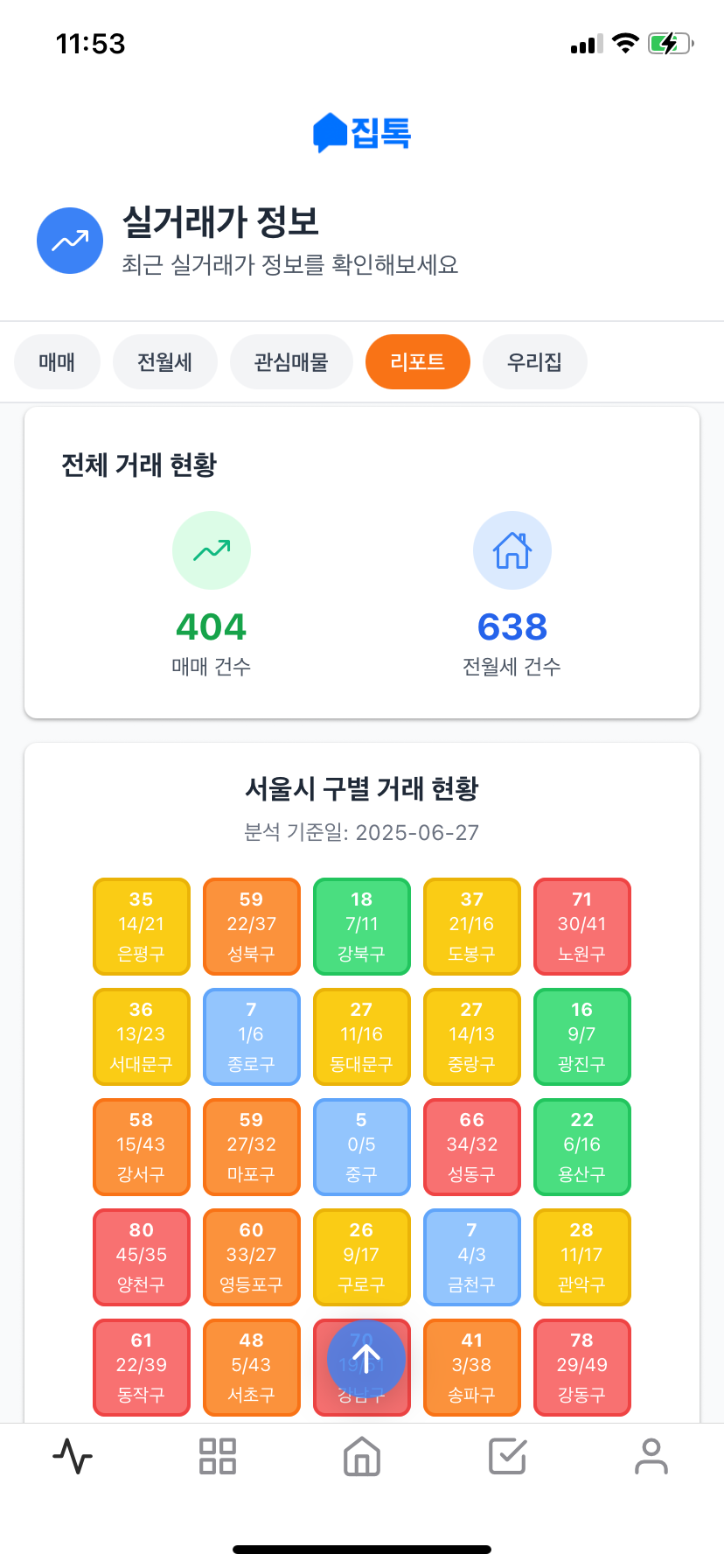The width and height of the screenshot is (724, 1568).
Task: Tap the blue 종로구 district tile
Action: pyautogui.click(x=252, y=1037)
